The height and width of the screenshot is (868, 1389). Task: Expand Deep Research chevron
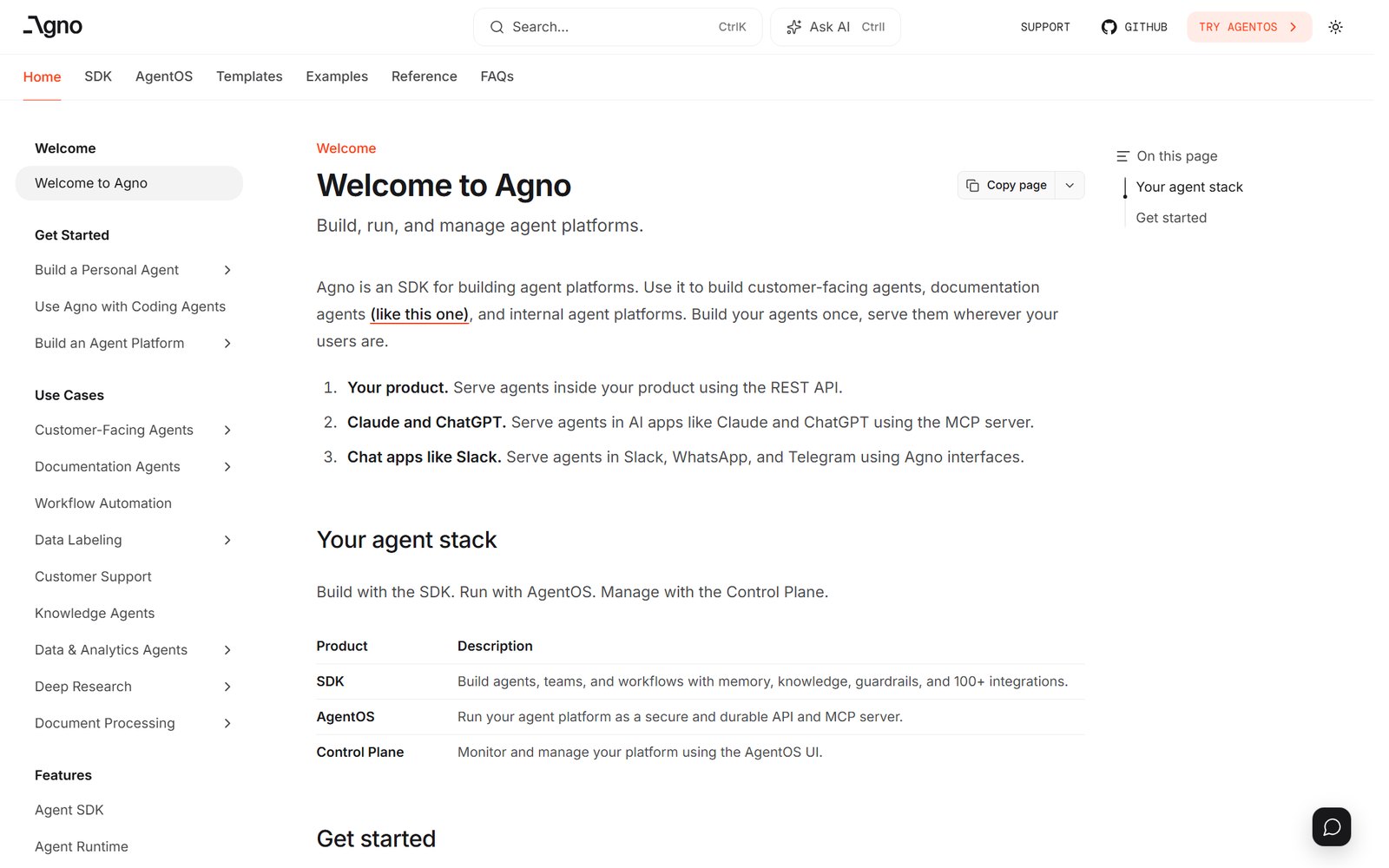coord(227,687)
